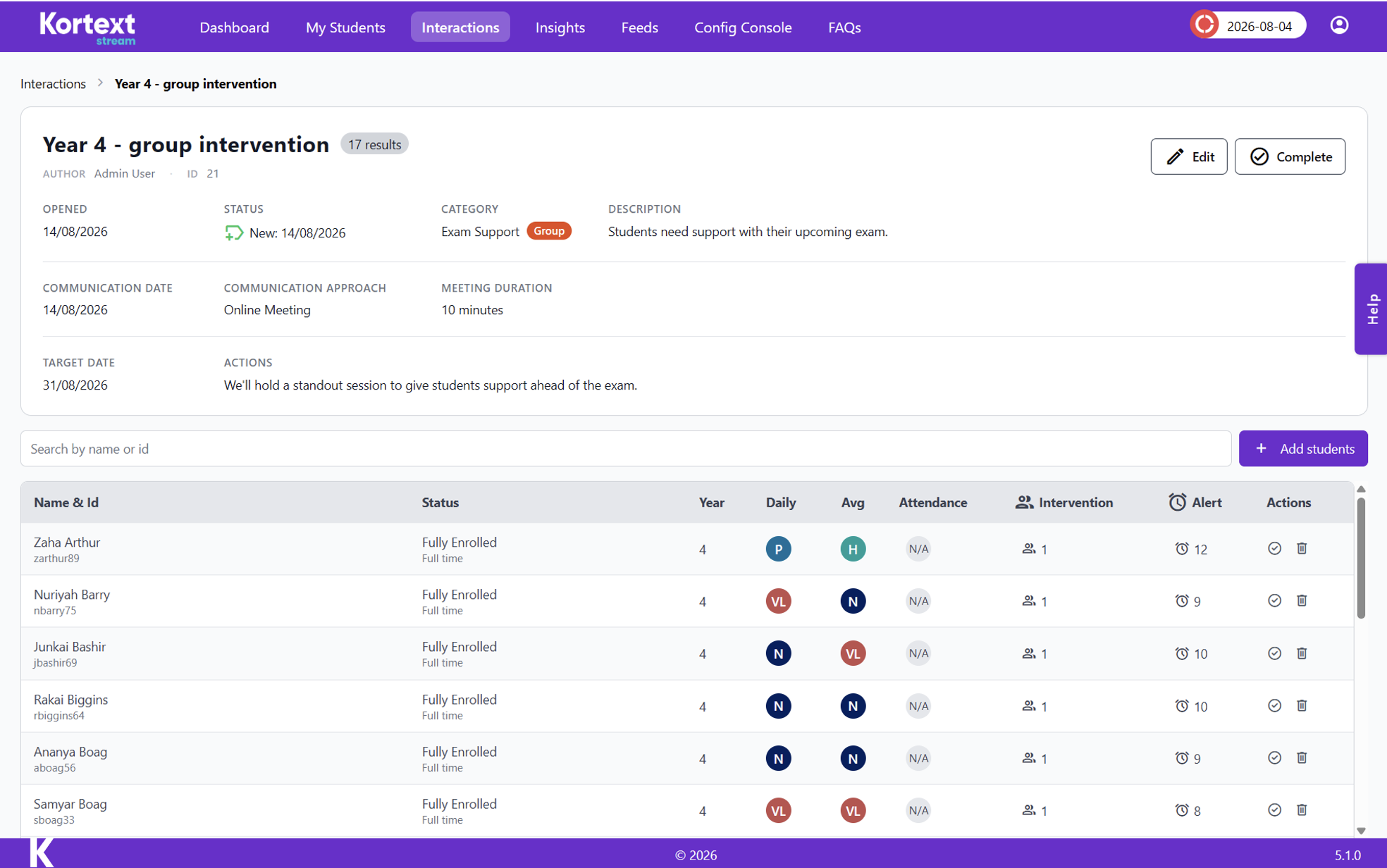1387x868 pixels.
Task: Open the Config Console
Action: point(743,27)
